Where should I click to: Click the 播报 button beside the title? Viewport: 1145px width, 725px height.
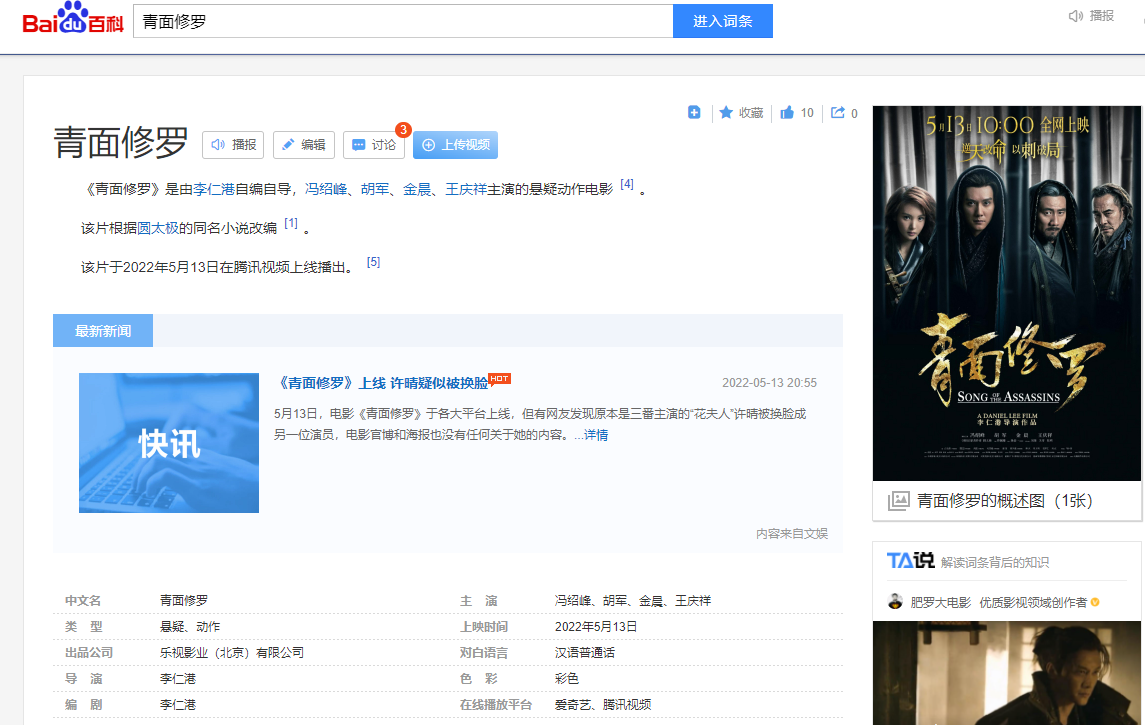(234, 145)
